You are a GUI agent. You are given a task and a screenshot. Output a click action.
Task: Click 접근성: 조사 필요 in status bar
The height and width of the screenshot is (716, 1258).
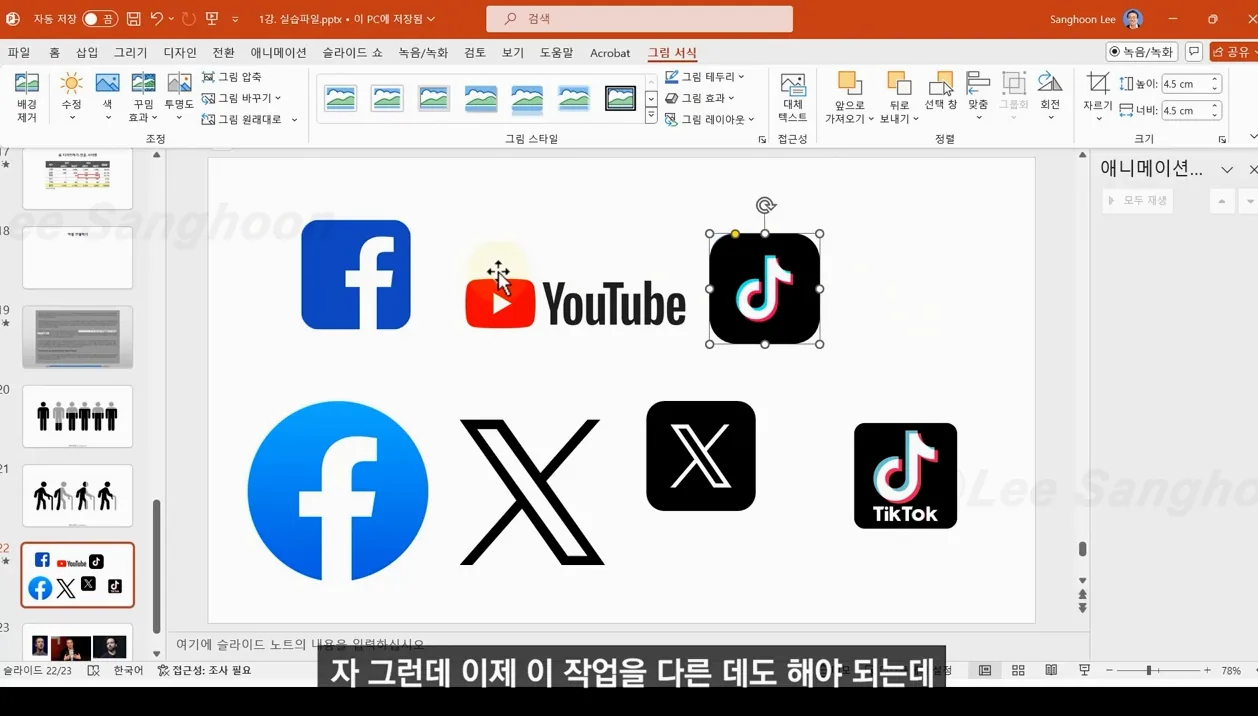click(x=205, y=670)
